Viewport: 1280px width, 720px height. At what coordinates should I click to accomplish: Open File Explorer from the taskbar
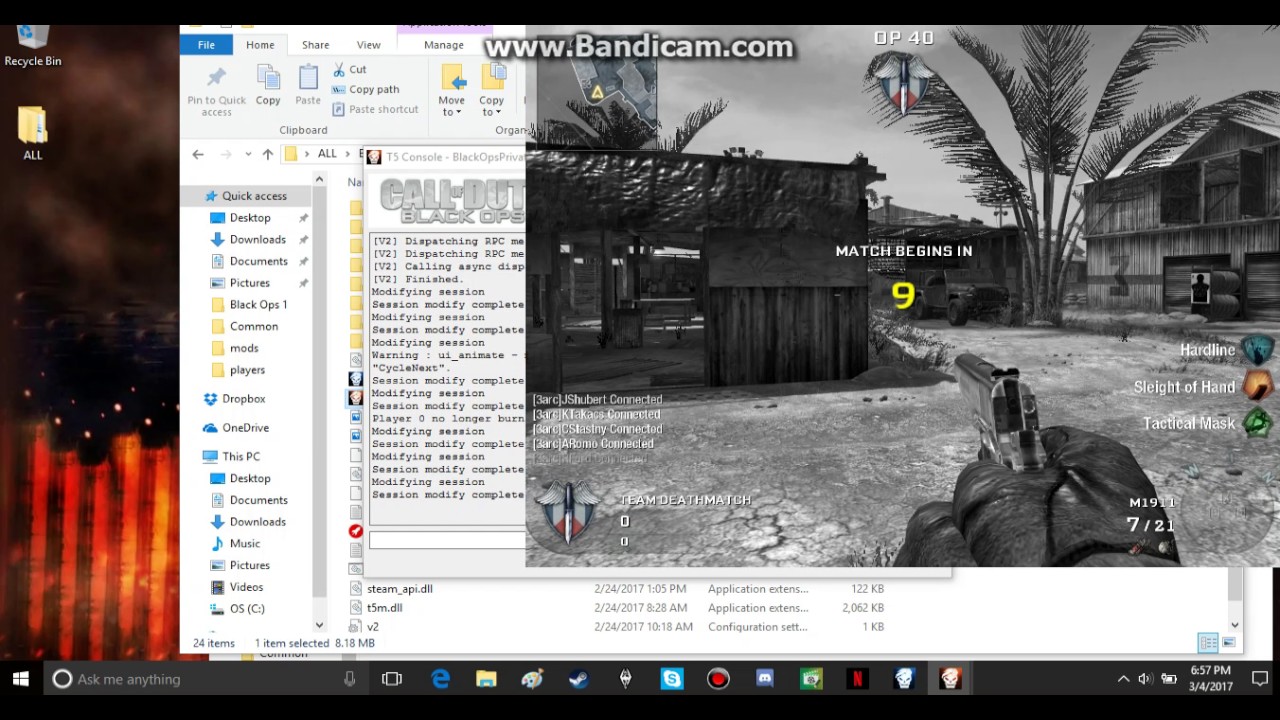(486, 679)
